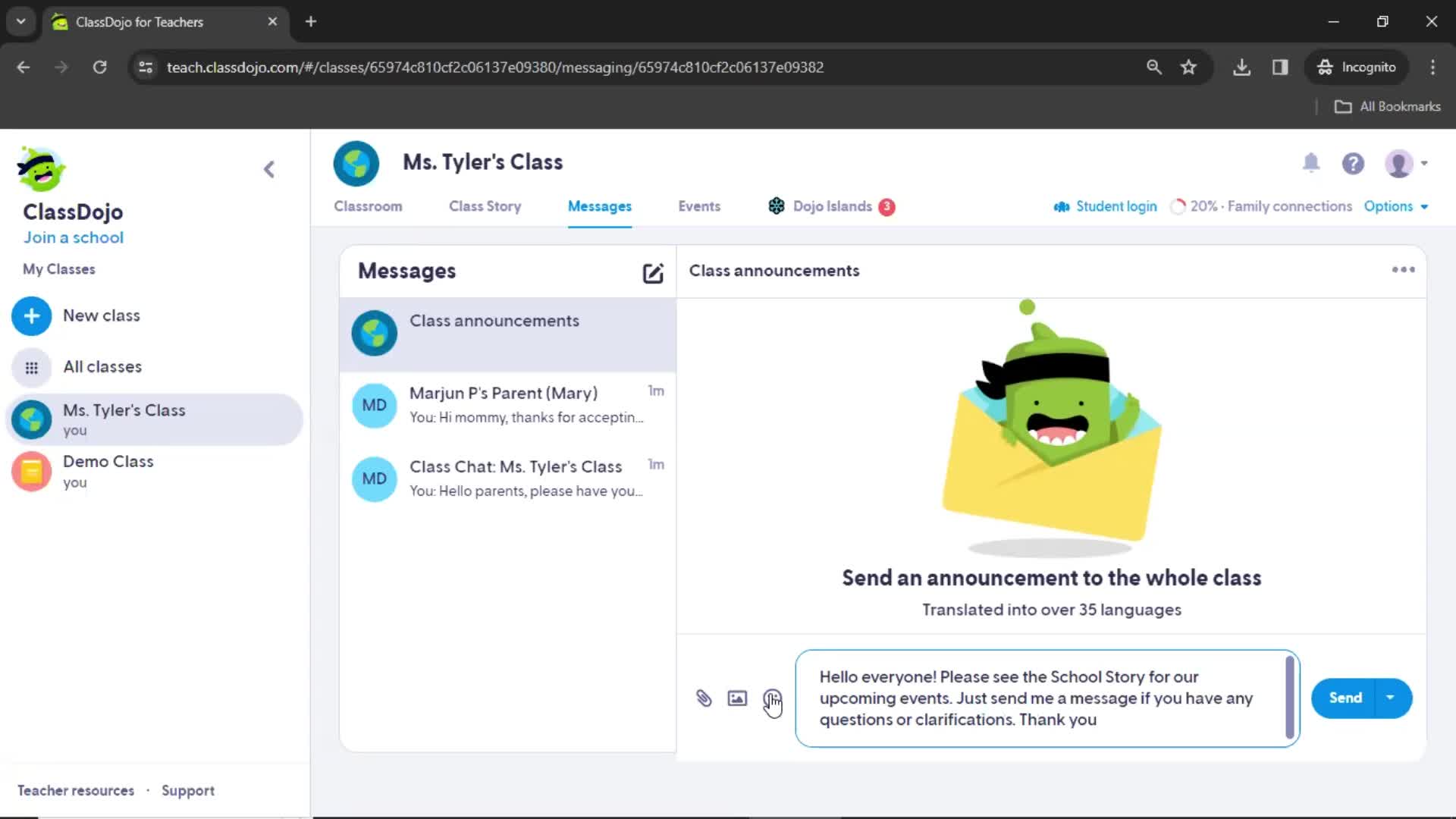Click the emoji/sticker icon
Image resolution: width=1456 pixels, height=819 pixels.
tap(771, 697)
